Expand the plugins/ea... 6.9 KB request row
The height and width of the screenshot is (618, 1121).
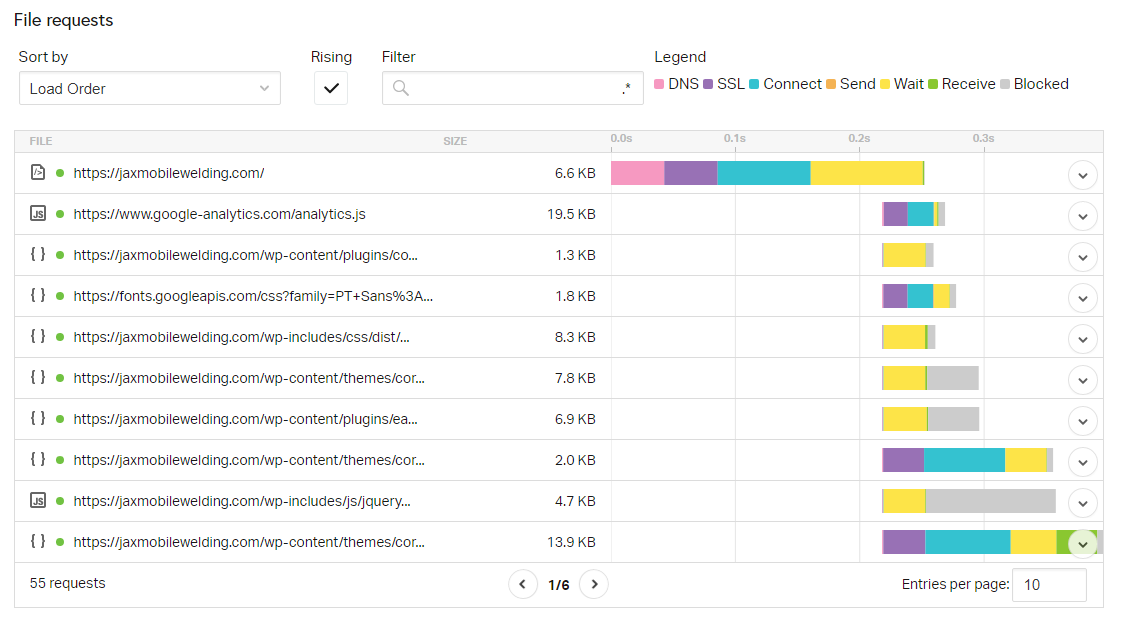(1082, 421)
